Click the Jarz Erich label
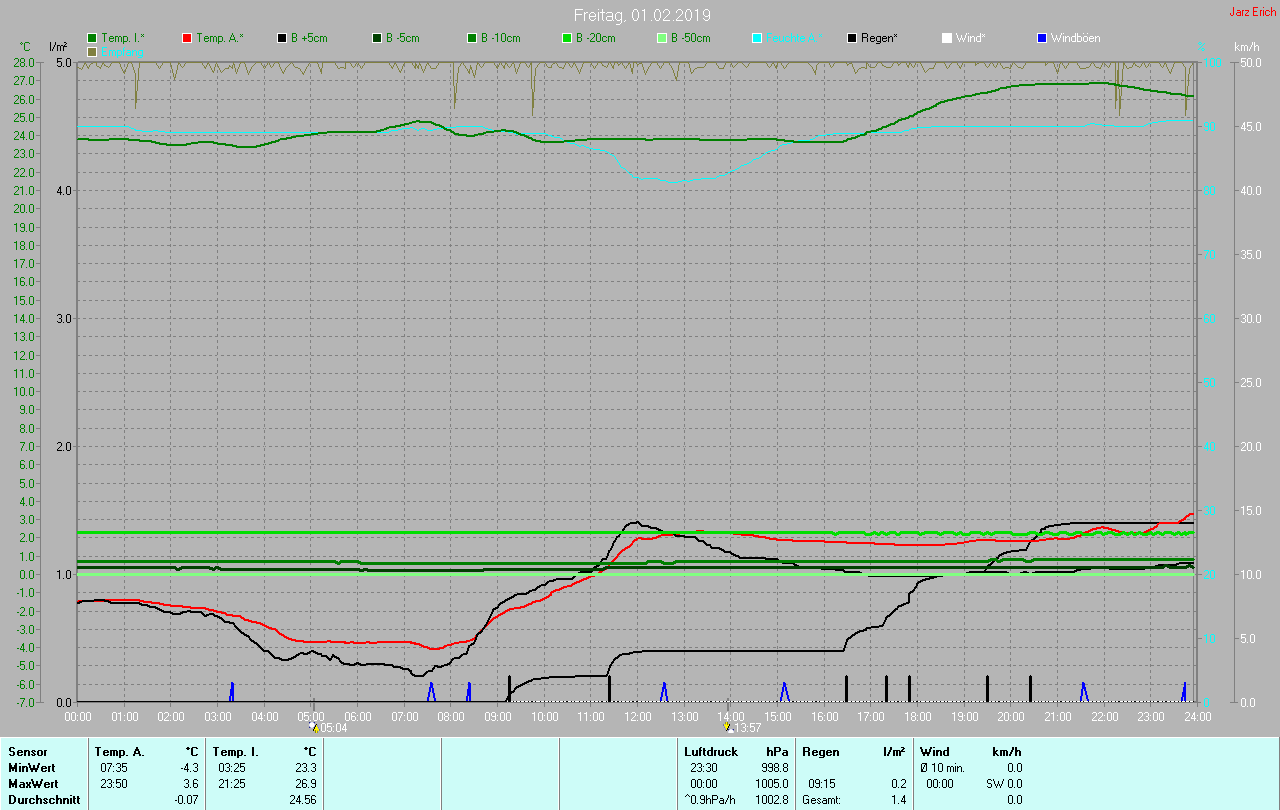The height and width of the screenshot is (810, 1280). [x=1252, y=12]
